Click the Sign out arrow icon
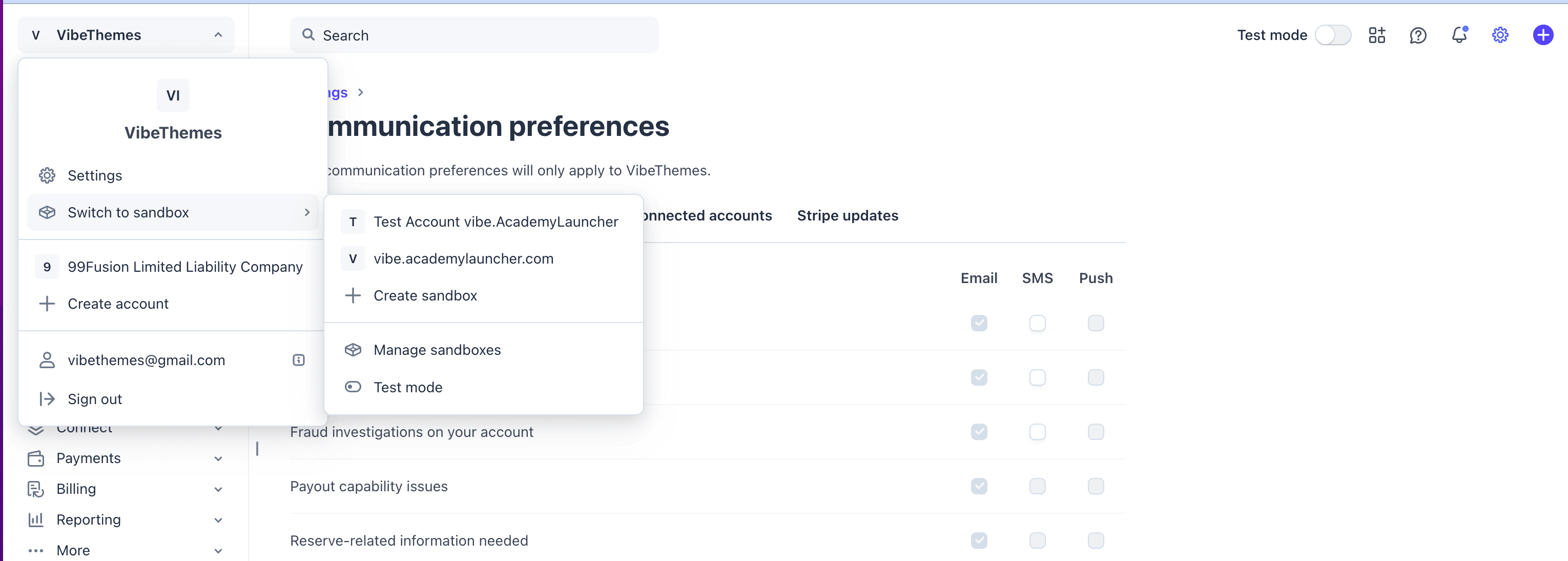The height and width of the screenshot is (561, 1568). click(47, 399)
